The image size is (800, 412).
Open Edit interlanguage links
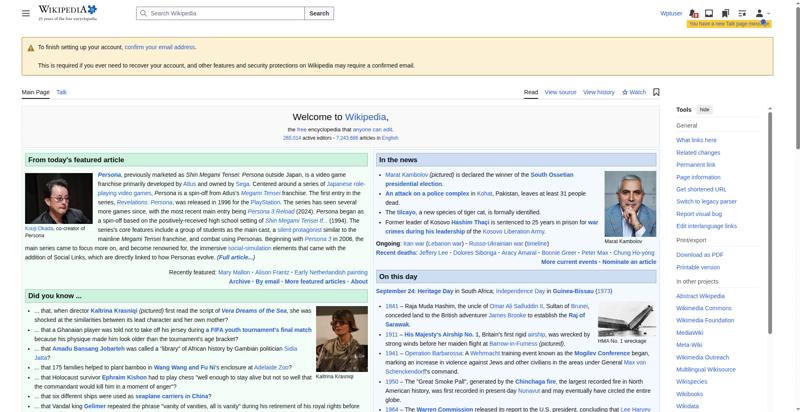(706, 226)
